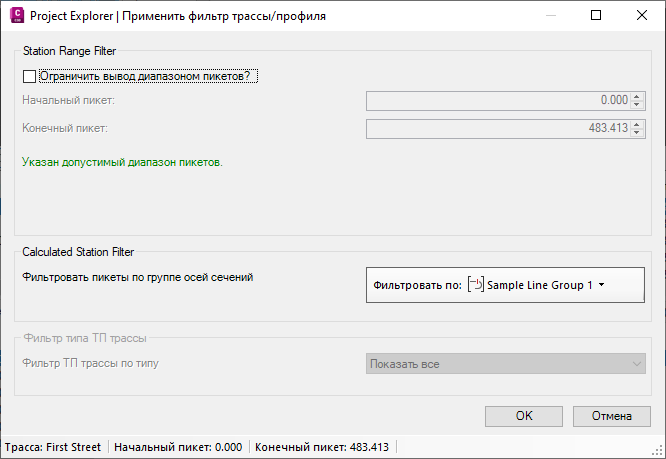The height and width of the screenshot is (459, 666).
Task: Click the sample line group icon
Action: 476,284
